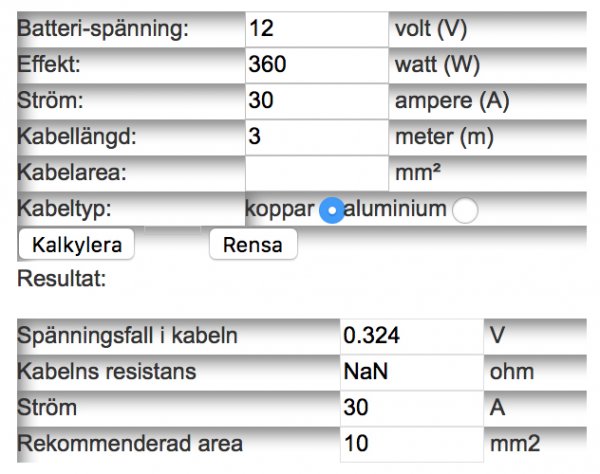
Task: Click the Kabellängd meter input field
Action: (x=315, y=137)
